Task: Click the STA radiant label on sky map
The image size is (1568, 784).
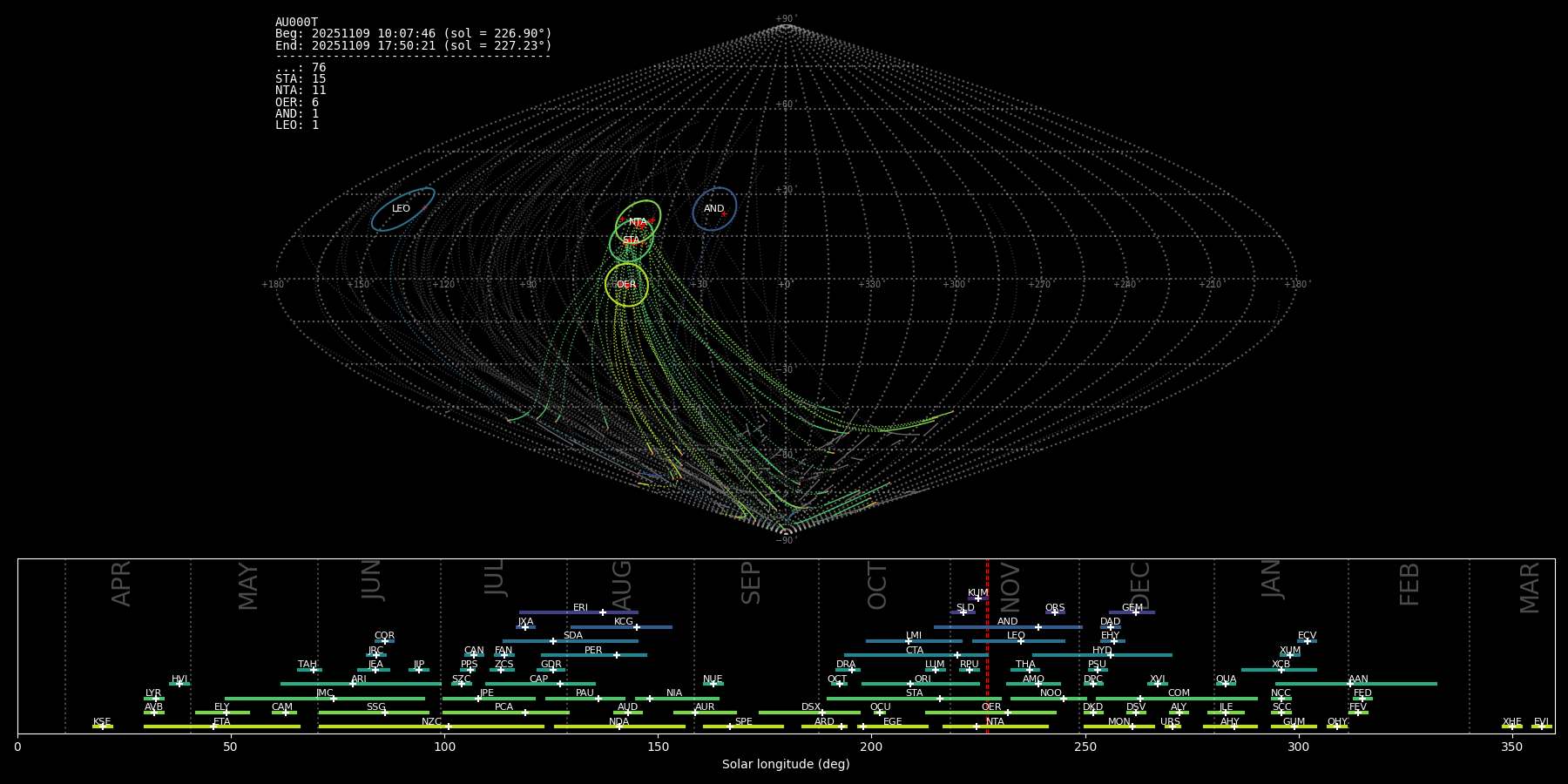Action: (631, 240)
